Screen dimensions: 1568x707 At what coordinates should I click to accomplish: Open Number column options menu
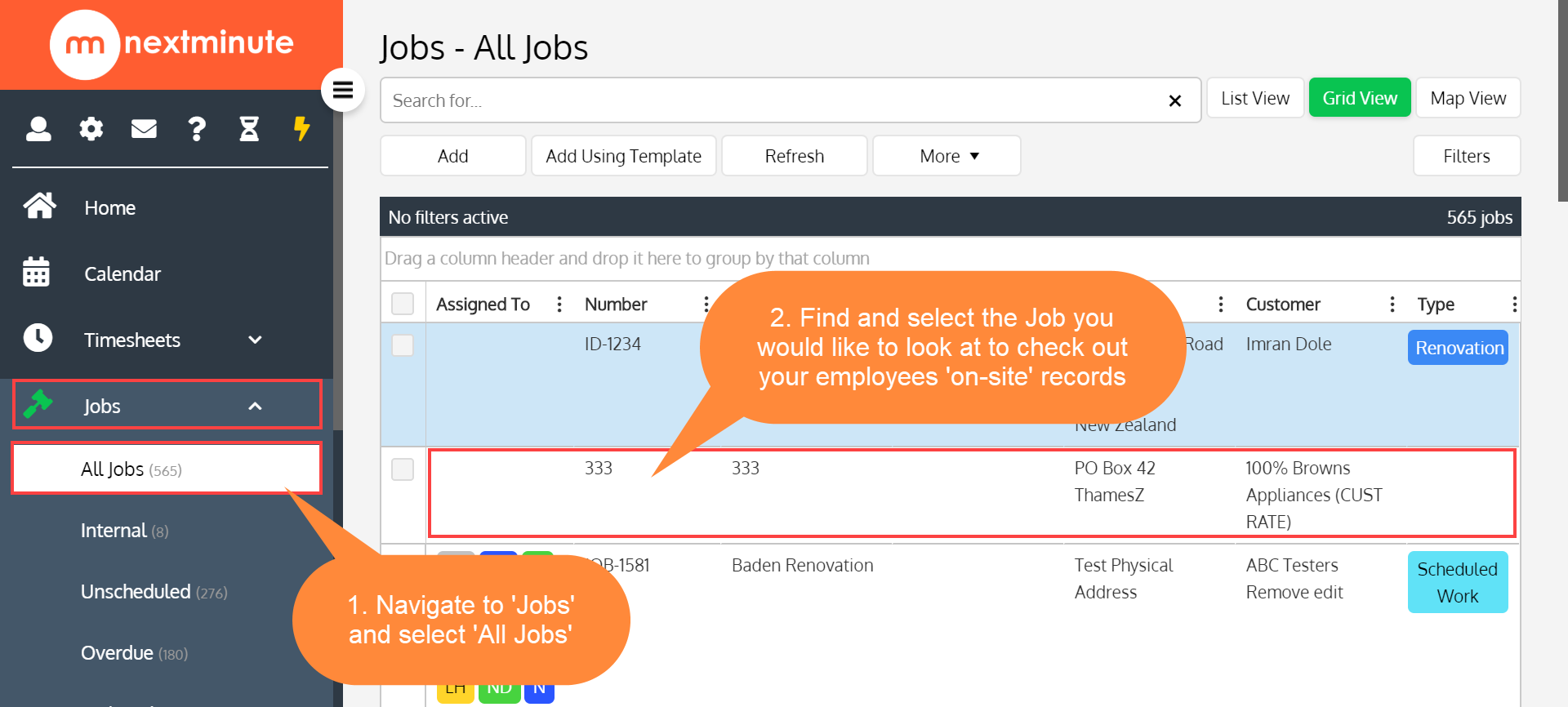706,305
